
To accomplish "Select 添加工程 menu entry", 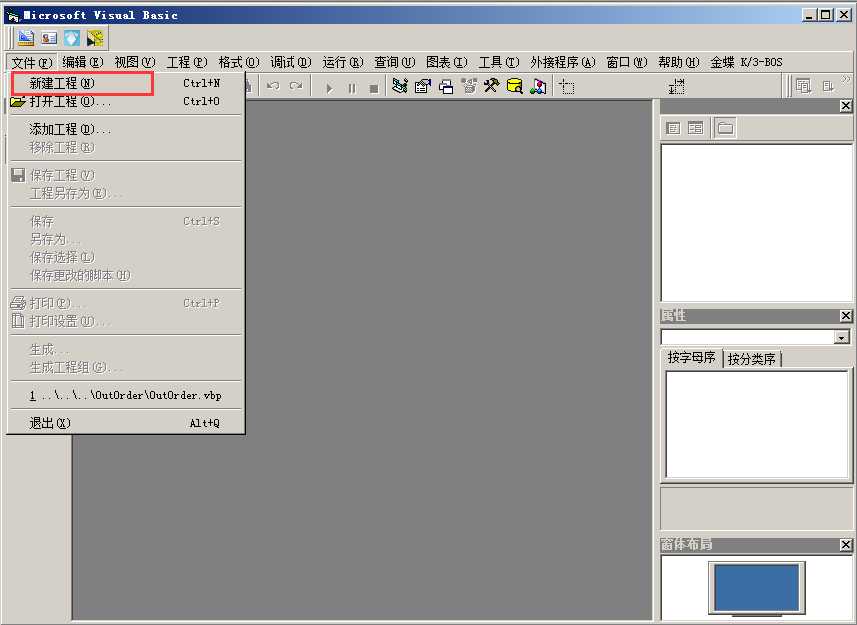I will pos(125,129).
